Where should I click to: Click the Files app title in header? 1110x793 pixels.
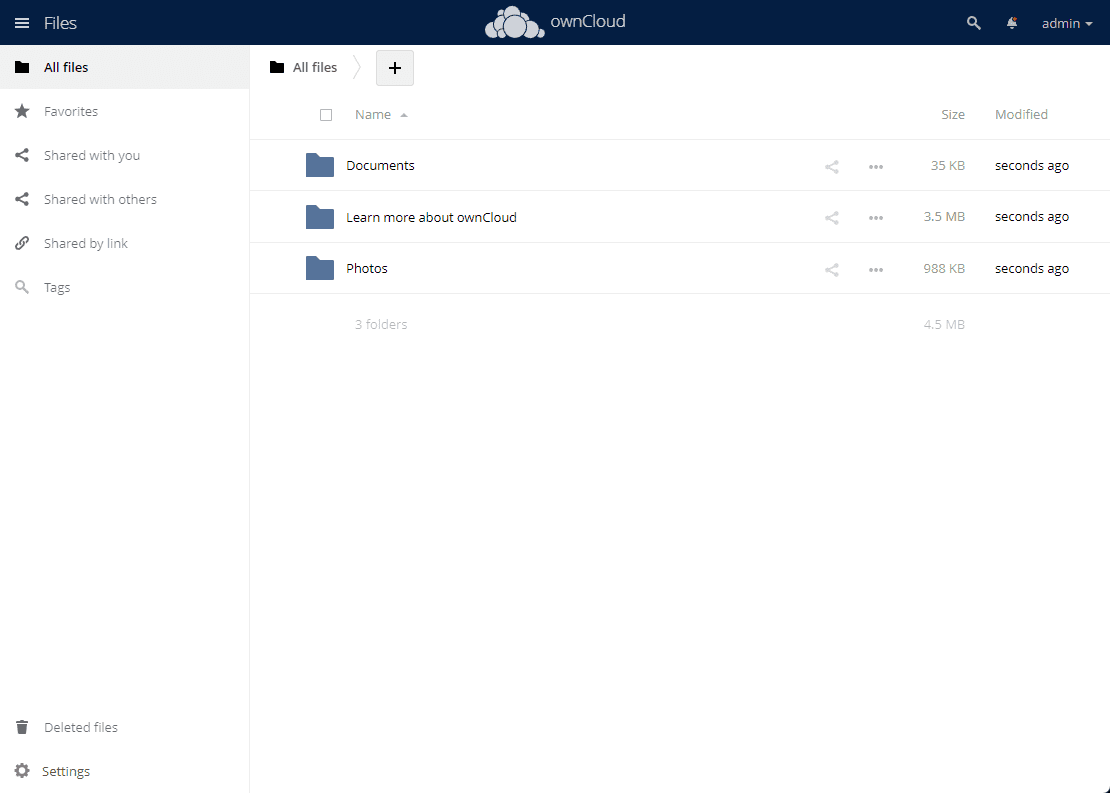coord(60,23)
